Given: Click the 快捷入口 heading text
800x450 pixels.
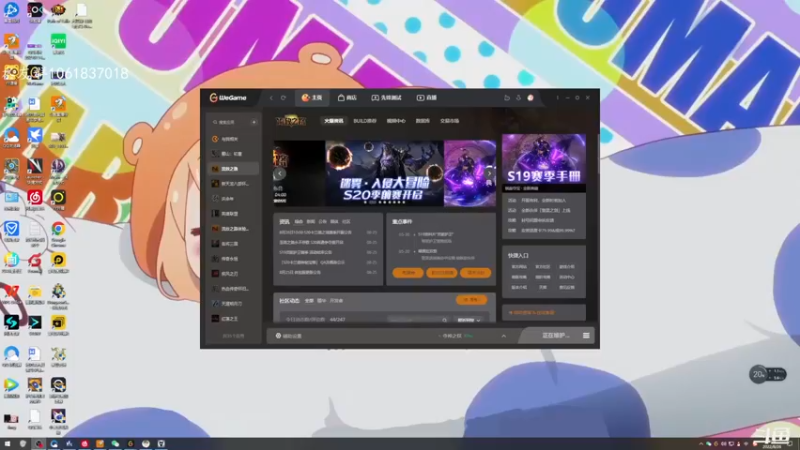Looking at the screenshot, I should (x=518, y=256).
